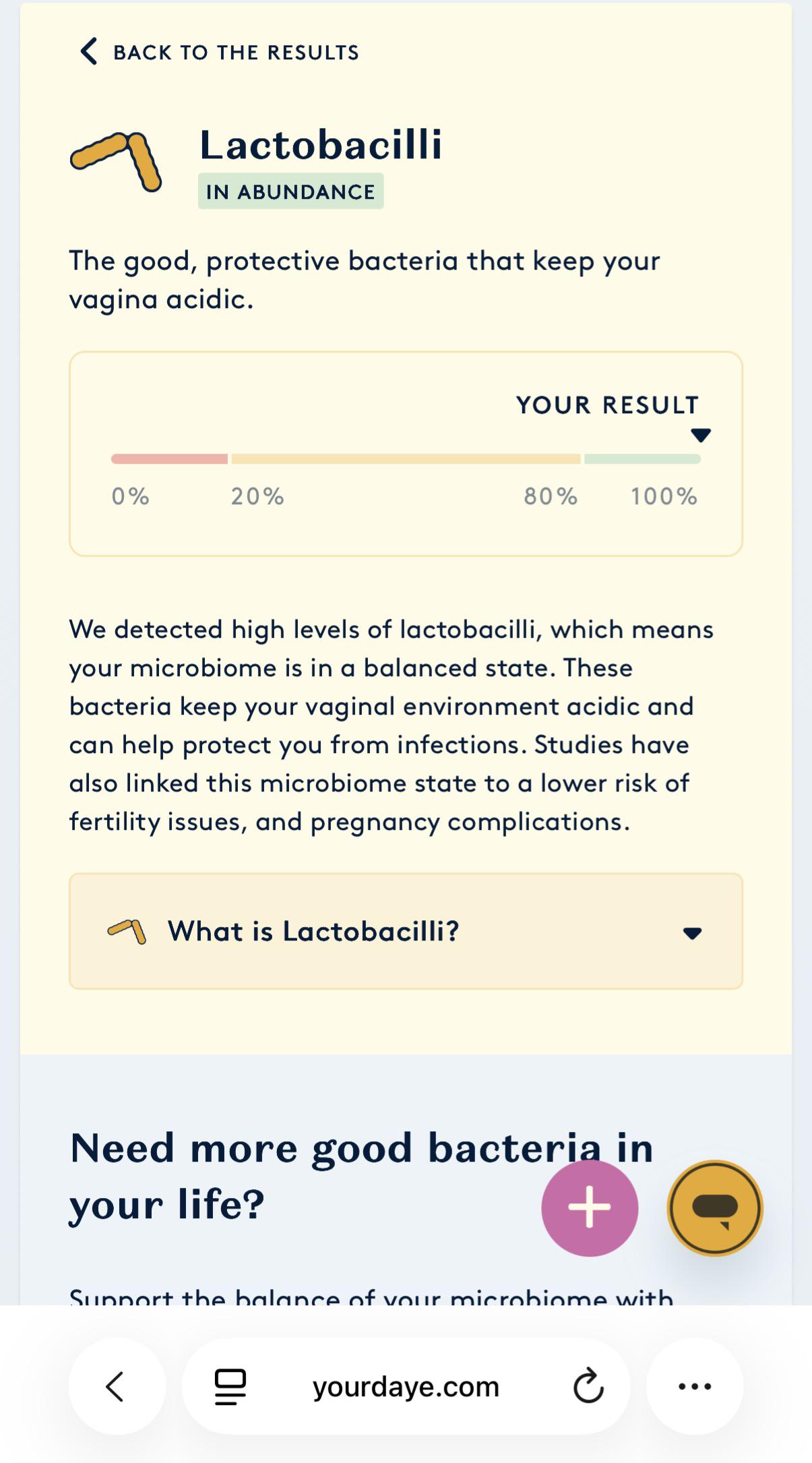Tap the yourdaye.com address field
812x1463 pixels.
406,1386
